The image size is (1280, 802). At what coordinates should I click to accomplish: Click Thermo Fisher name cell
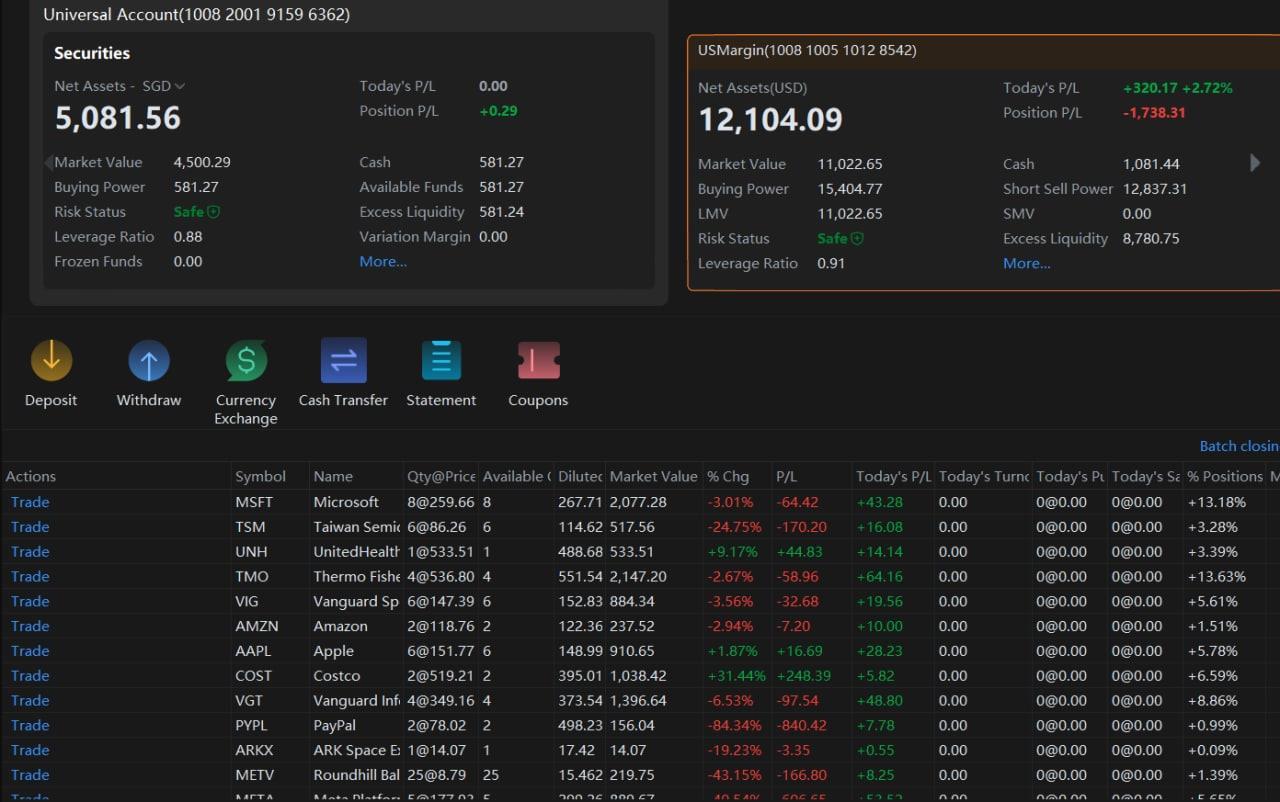tap(356, 577)
